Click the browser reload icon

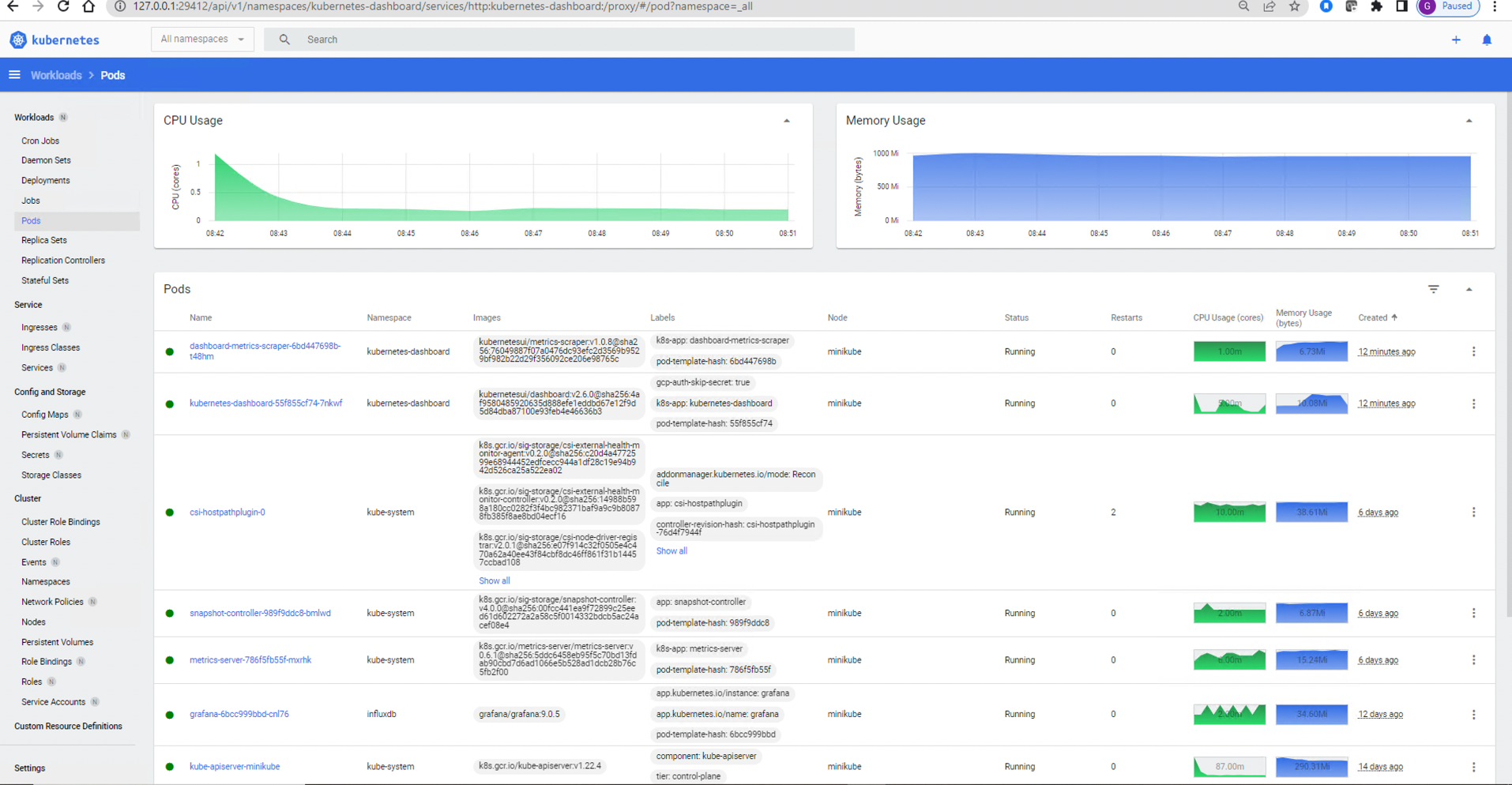(x=63, y=6)
